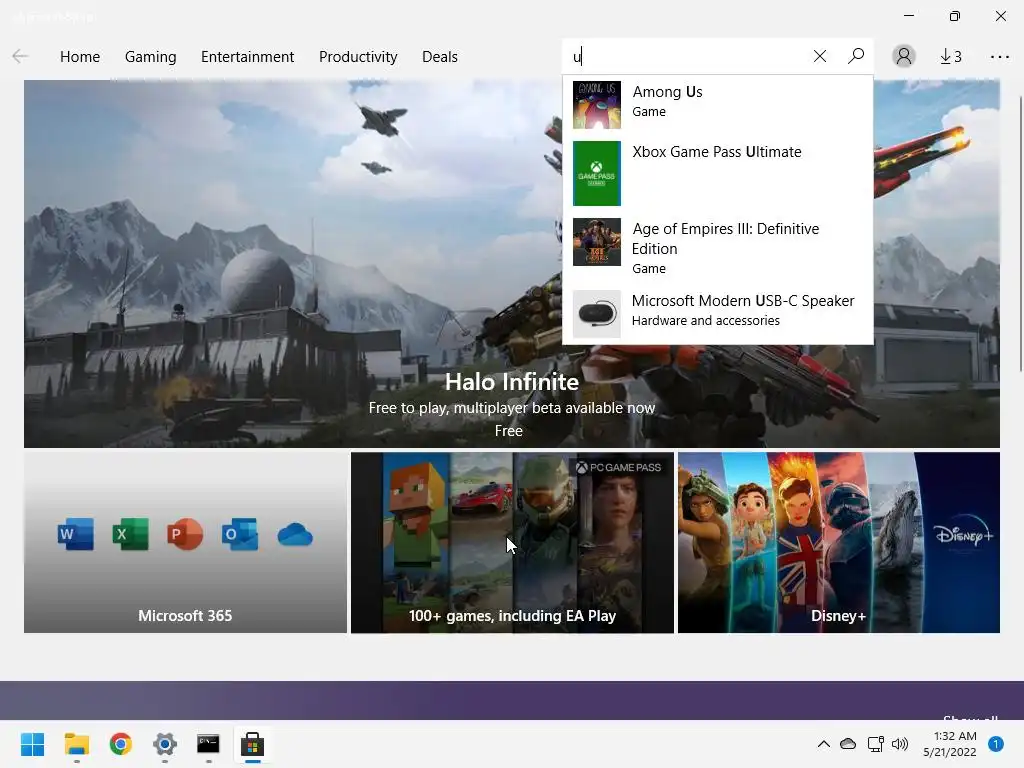Go to the Productivity tab
1024x768 pixels.
[x=358, y=57]
